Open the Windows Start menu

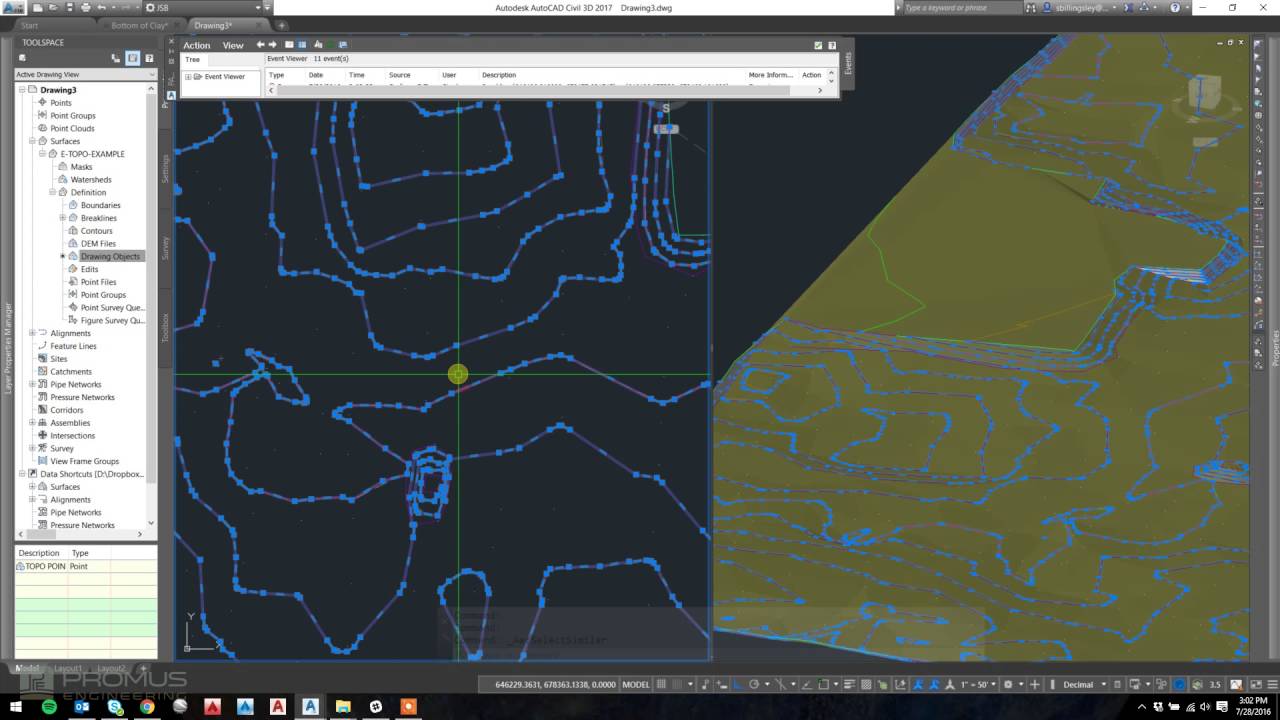click(x=15, y=707)
